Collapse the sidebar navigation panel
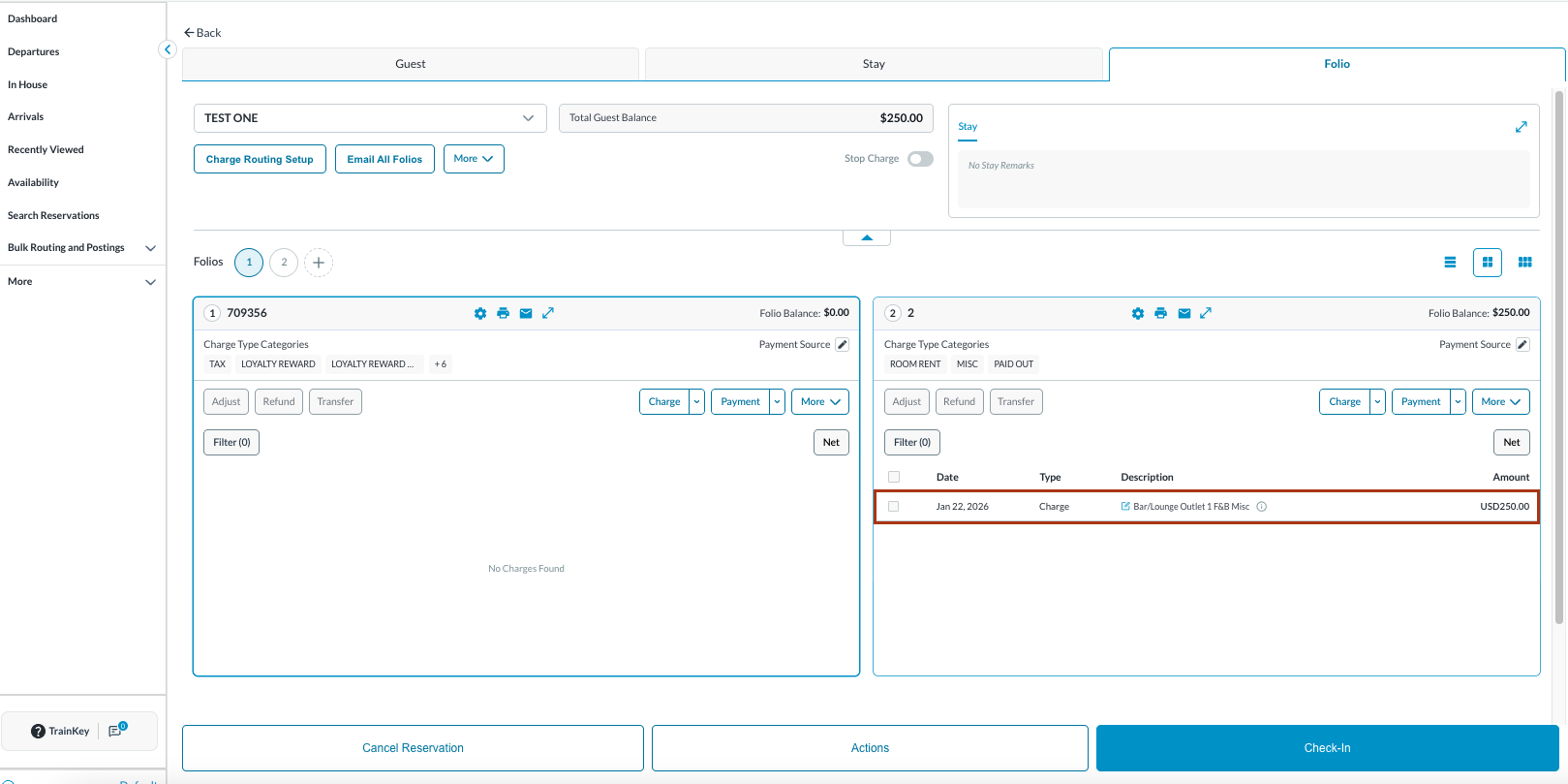The image size is (1568, 784). (x=168, y=49)
